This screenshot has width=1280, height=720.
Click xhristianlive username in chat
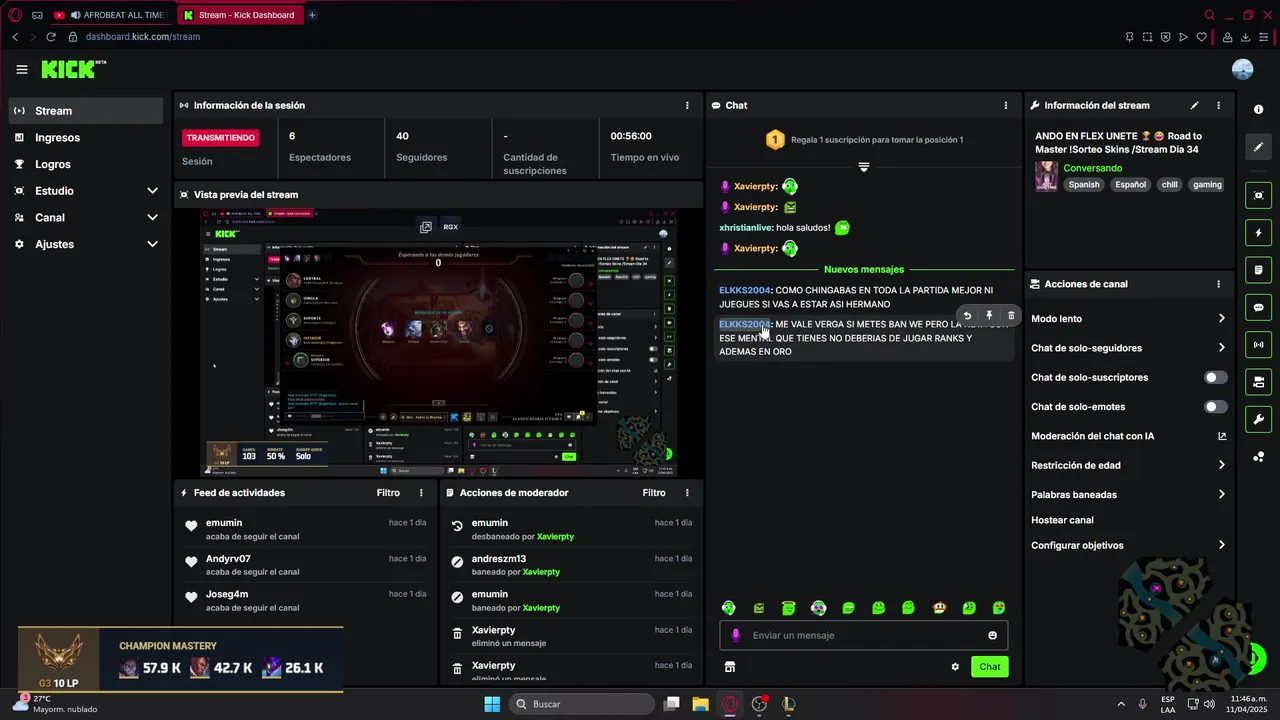pos(746,228)
